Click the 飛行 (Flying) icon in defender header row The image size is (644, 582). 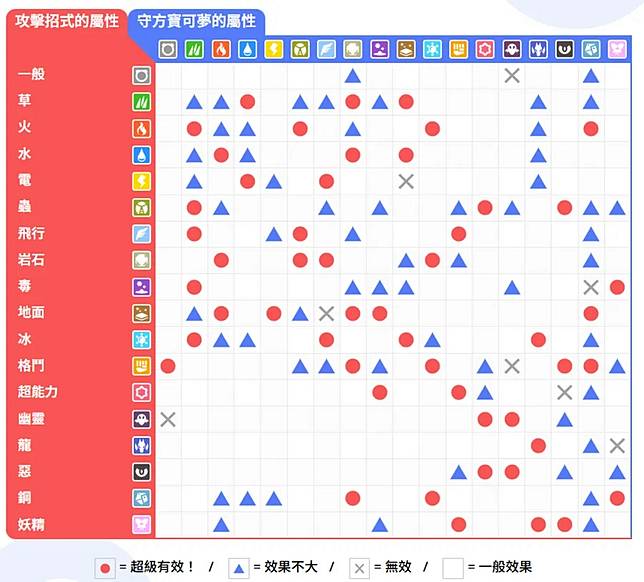(327, 49)
